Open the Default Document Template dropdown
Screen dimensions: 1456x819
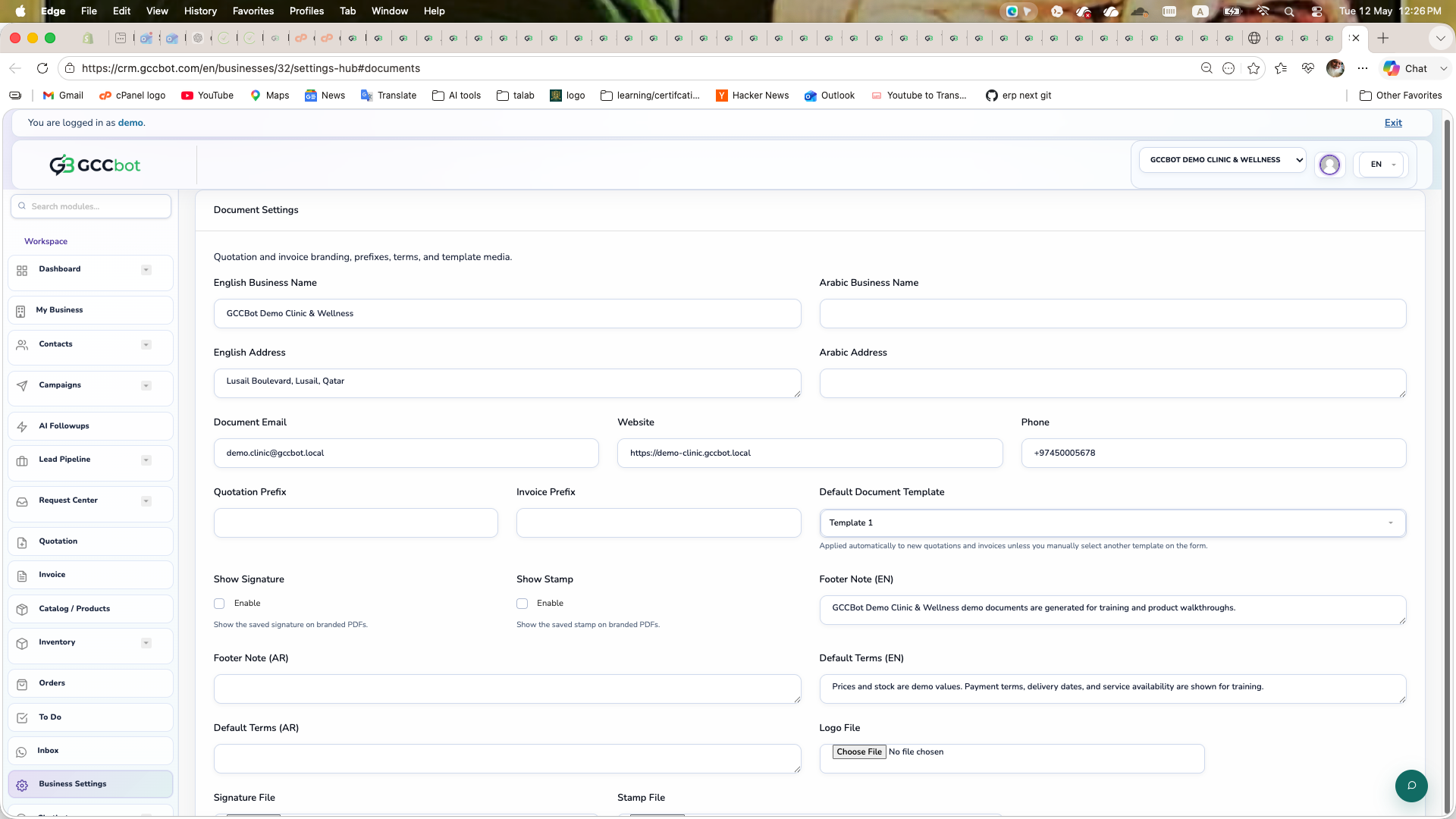pyautogui.click(x=1112, y=523)
